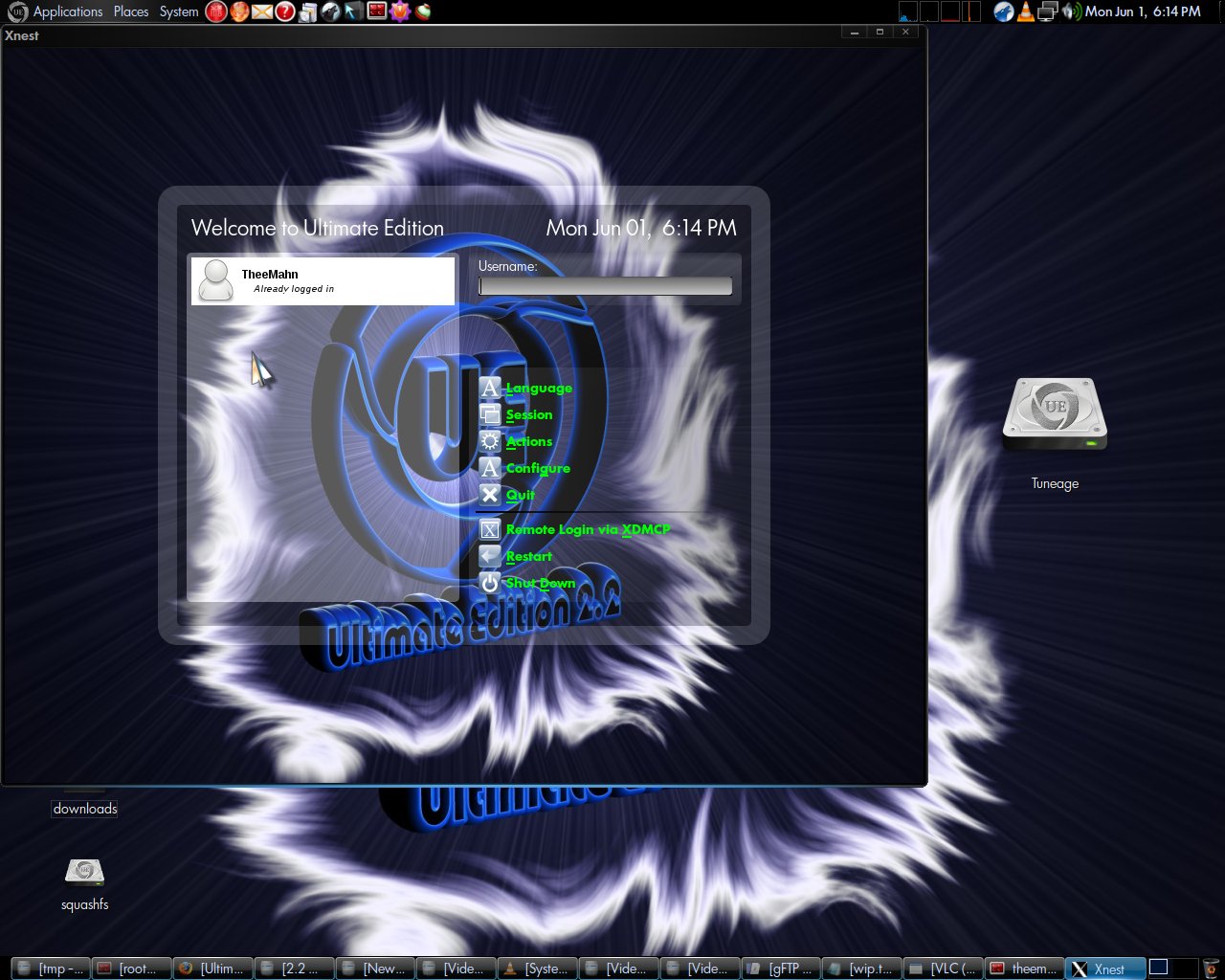The width and height of the screenshot is (1225, 980).
Task: Open the Places menu
Action: pos(131,11)
